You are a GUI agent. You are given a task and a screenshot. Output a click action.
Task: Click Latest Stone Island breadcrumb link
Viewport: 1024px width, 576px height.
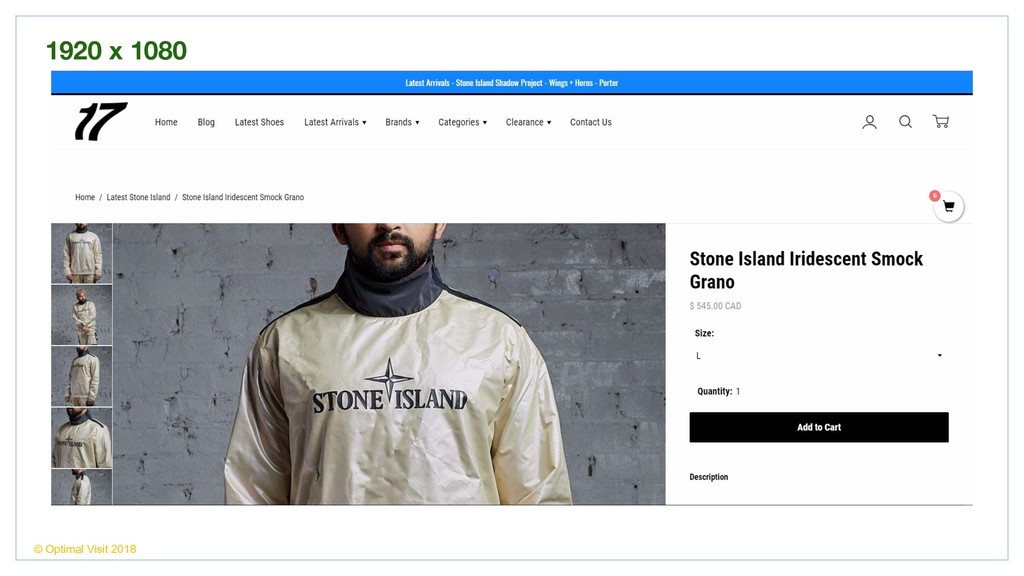pos(138,197)
